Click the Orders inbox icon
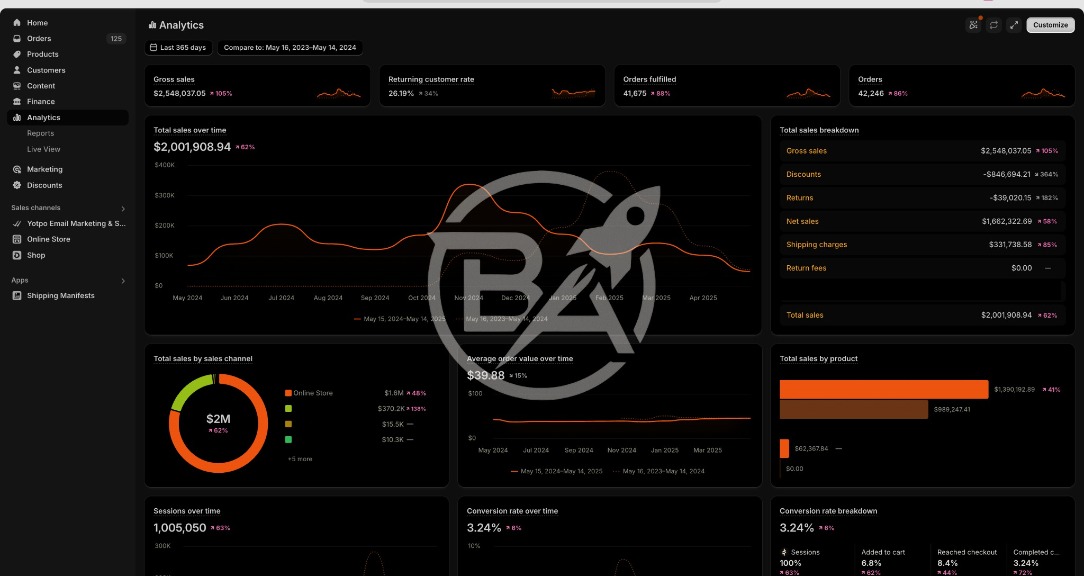 tap(17, 39)
